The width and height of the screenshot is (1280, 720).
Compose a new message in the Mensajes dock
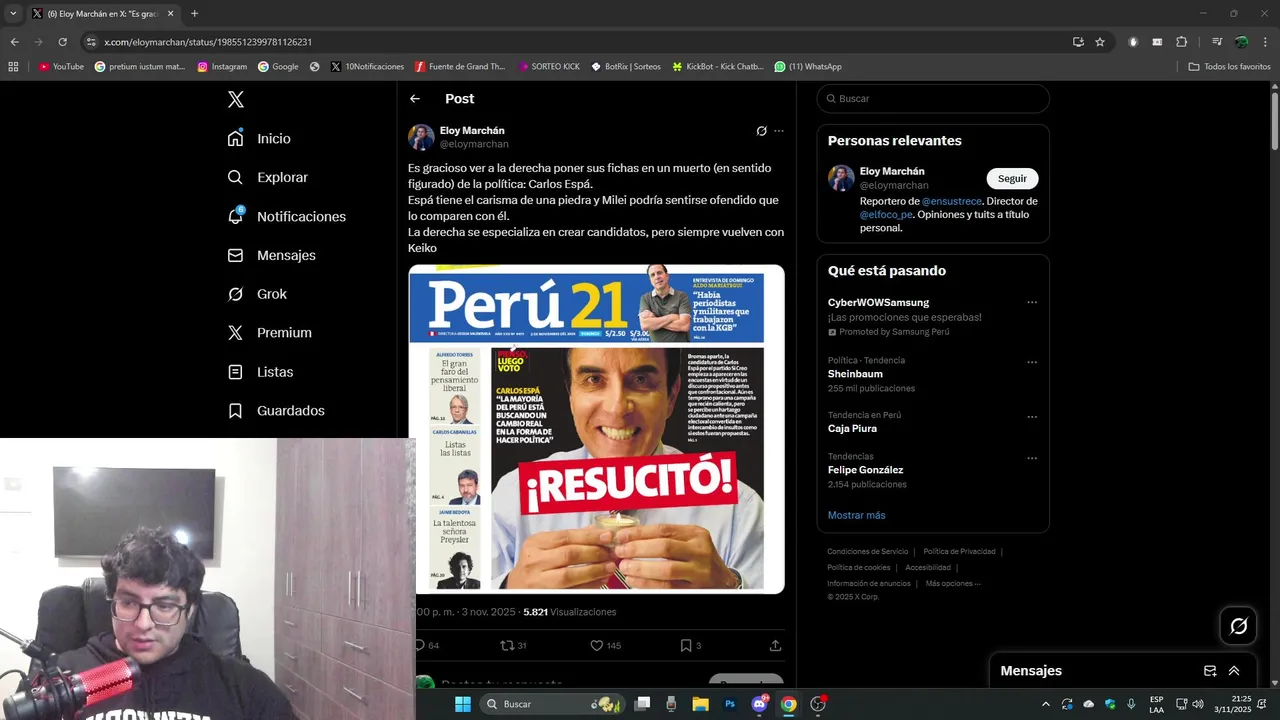(x=1210, y=671)
